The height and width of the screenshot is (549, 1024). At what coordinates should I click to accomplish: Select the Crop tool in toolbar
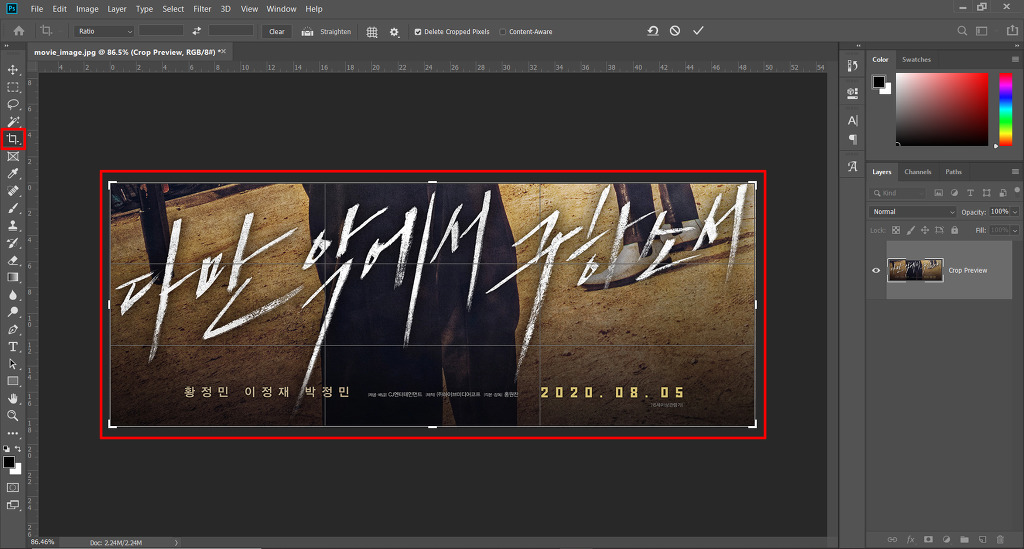coord(12,138)
